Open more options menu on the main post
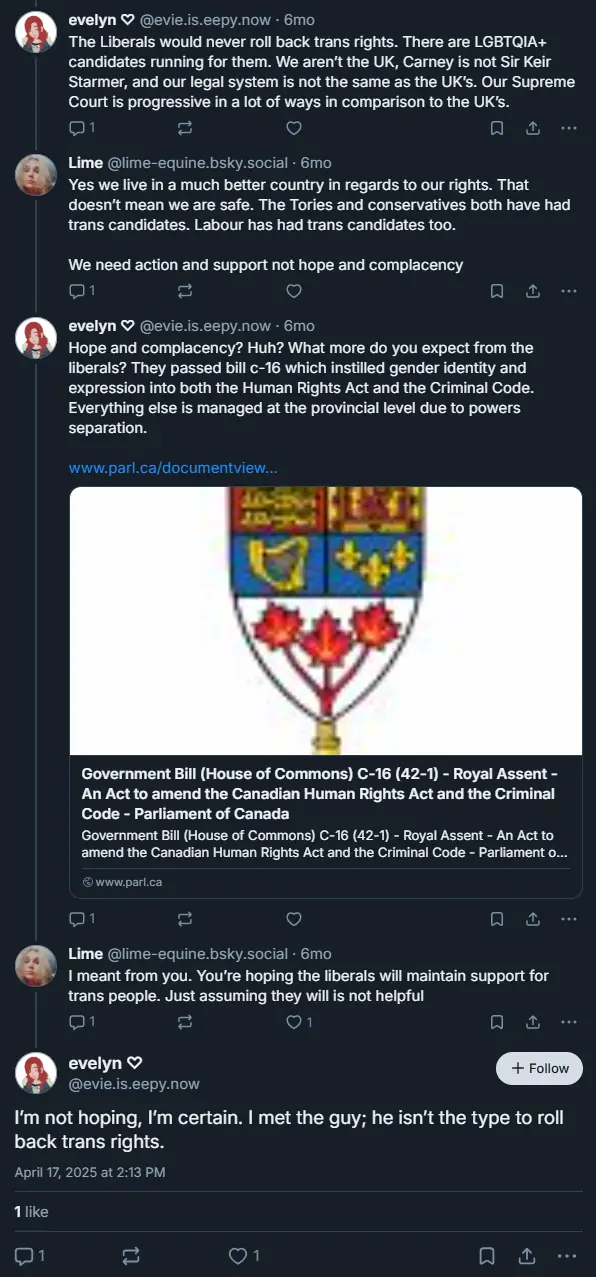Image resolution: width=596 pixels, height=1277 pixels. [567, 1255]
